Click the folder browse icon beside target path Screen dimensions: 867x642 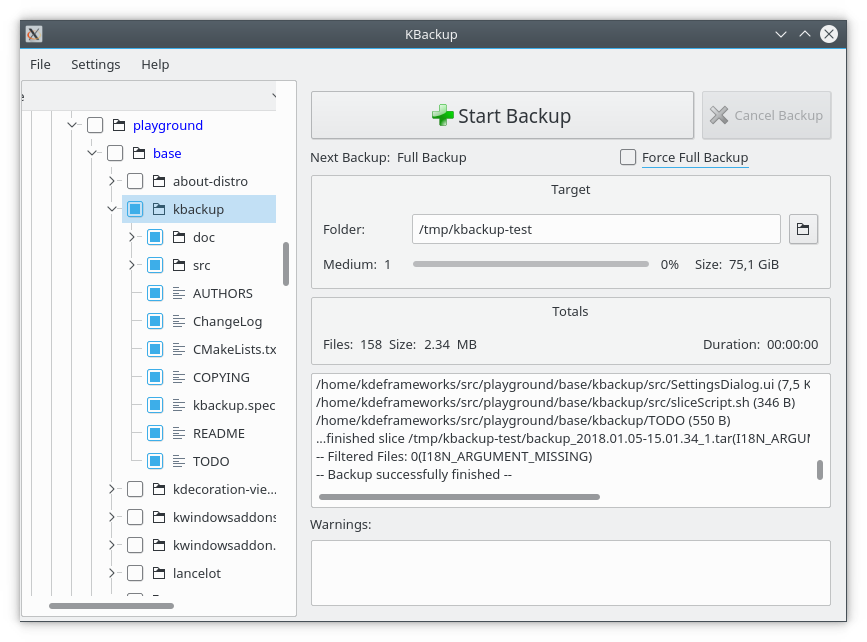click(803, 229)
